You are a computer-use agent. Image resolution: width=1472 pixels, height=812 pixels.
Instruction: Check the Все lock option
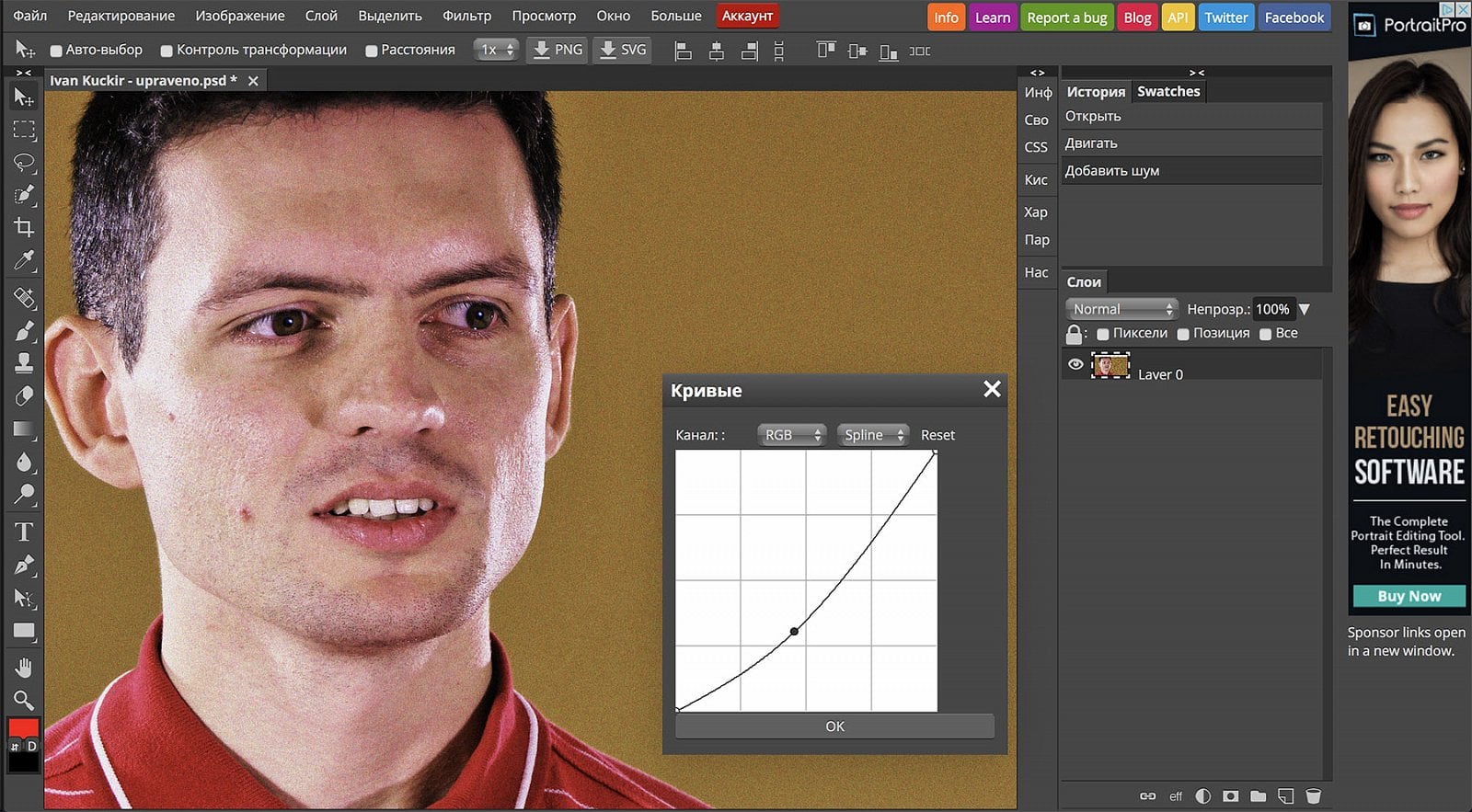click(1266, 334)
